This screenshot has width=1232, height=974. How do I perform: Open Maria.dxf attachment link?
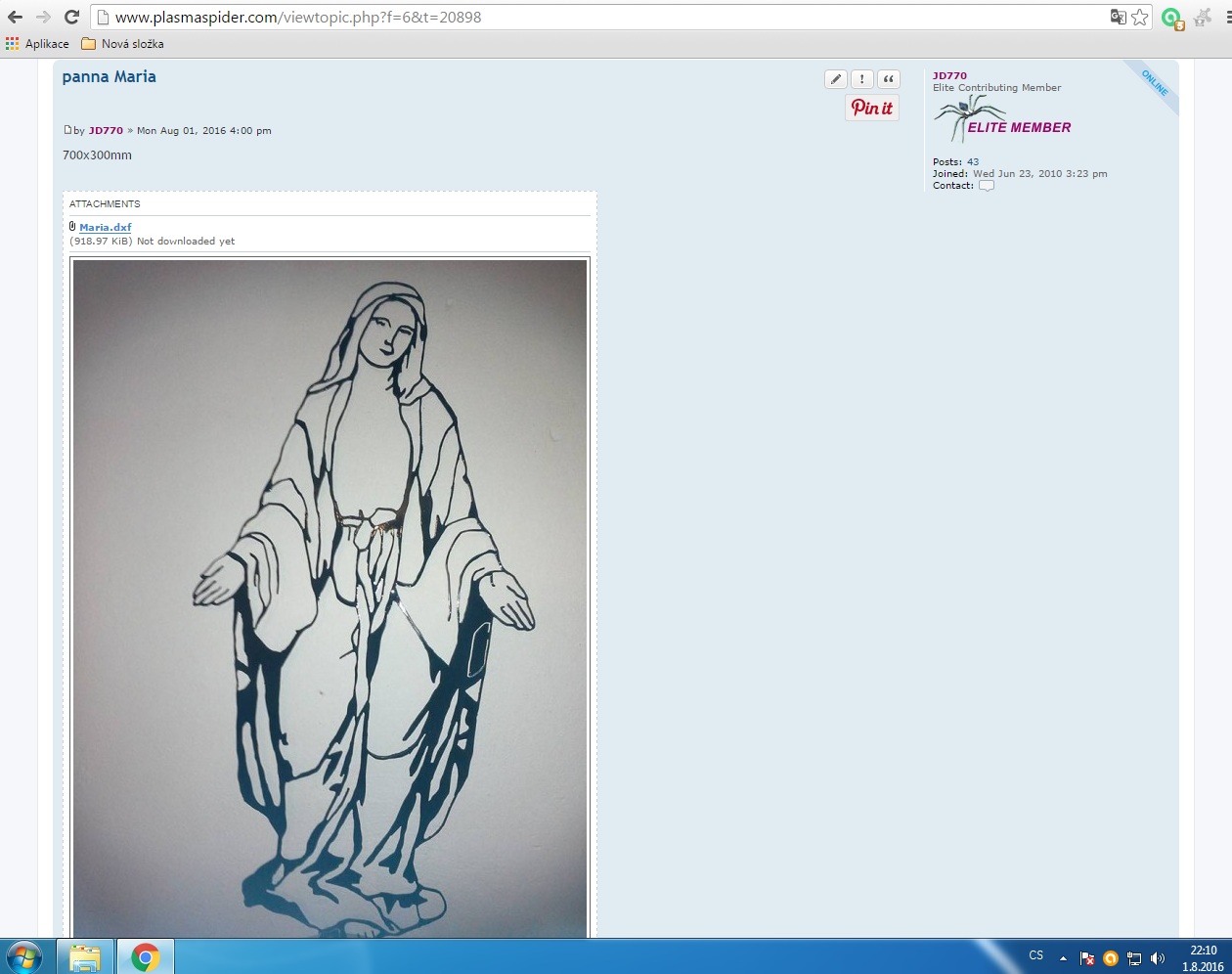[105, 227]
